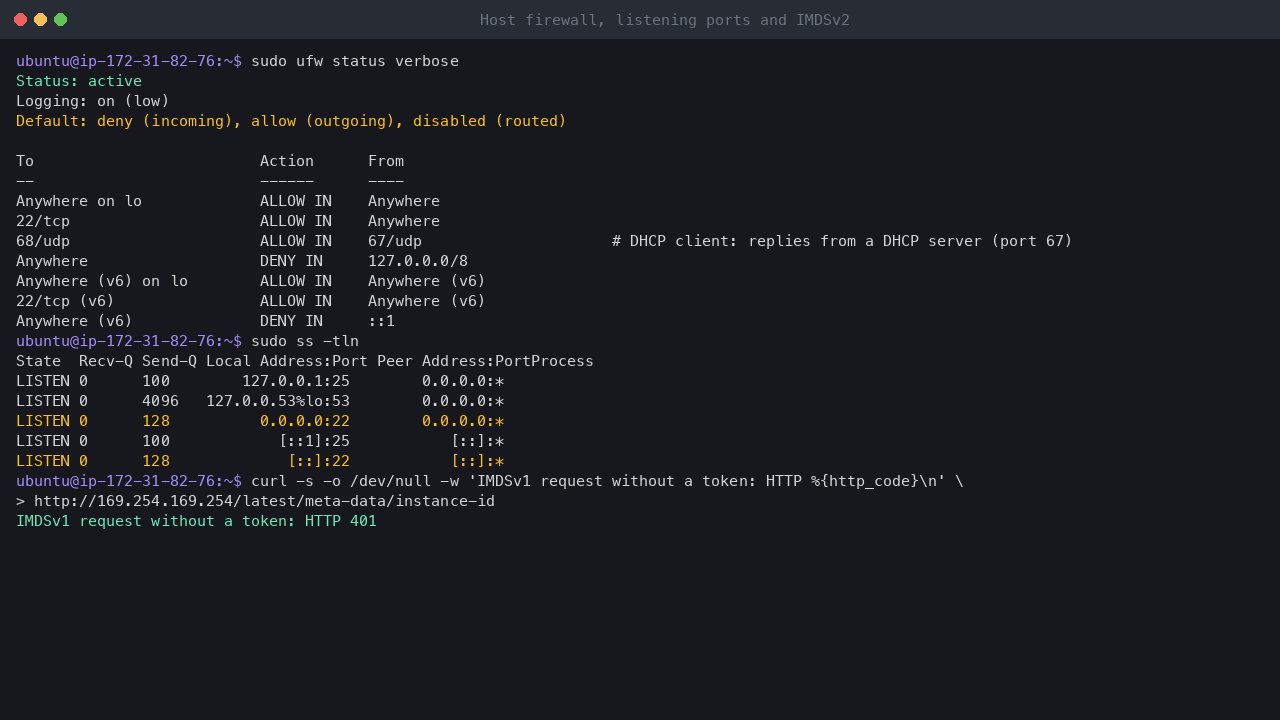Click the 'HTTP 401' result line
The width and height of the screenshot is (1280, 720).
[x=196, y=521]
